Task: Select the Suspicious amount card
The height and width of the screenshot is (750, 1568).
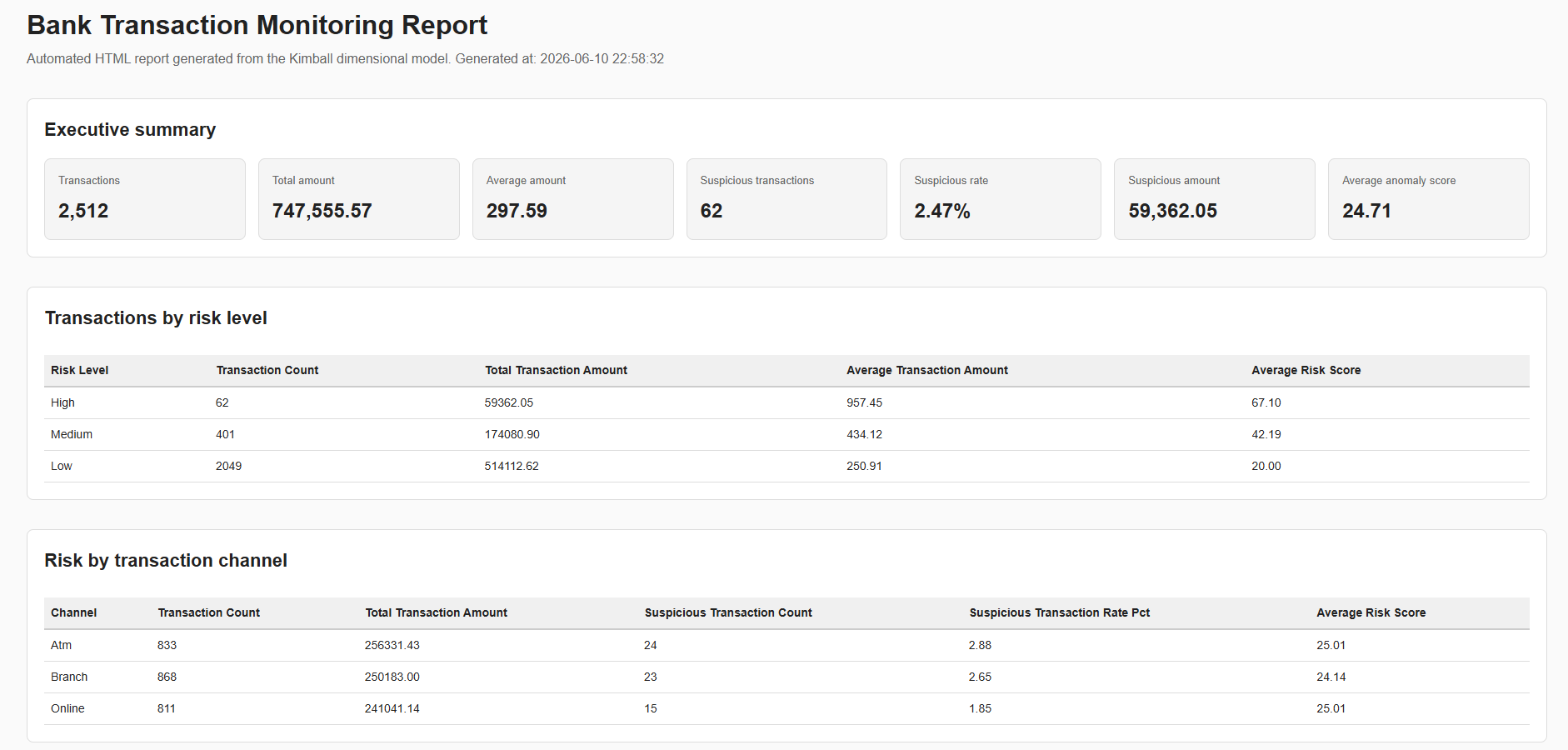Action: click(x=1215, y=199)
